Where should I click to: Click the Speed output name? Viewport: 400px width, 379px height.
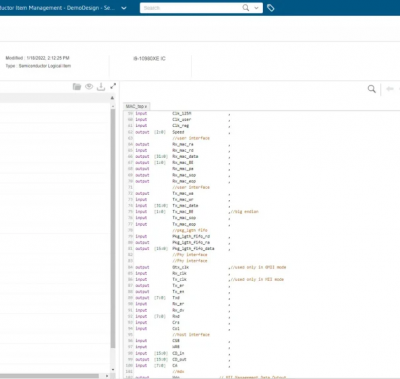178,132
